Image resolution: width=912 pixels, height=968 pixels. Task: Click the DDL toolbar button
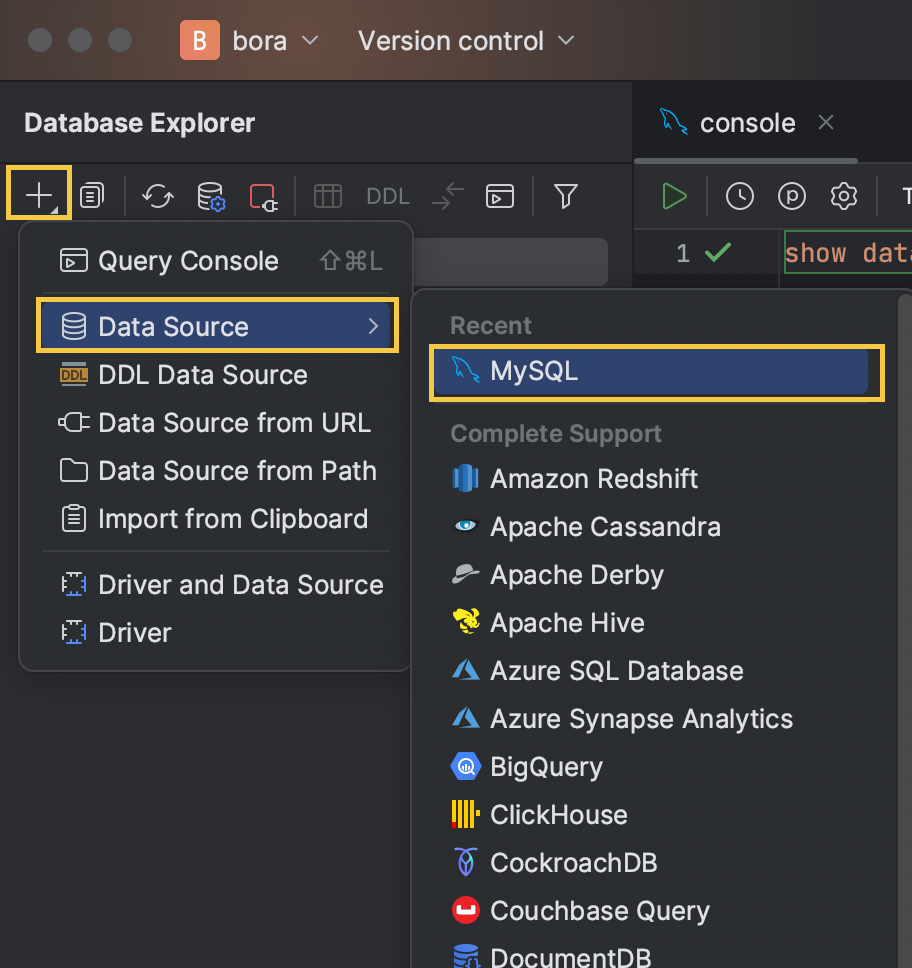[x=388, y=196]
